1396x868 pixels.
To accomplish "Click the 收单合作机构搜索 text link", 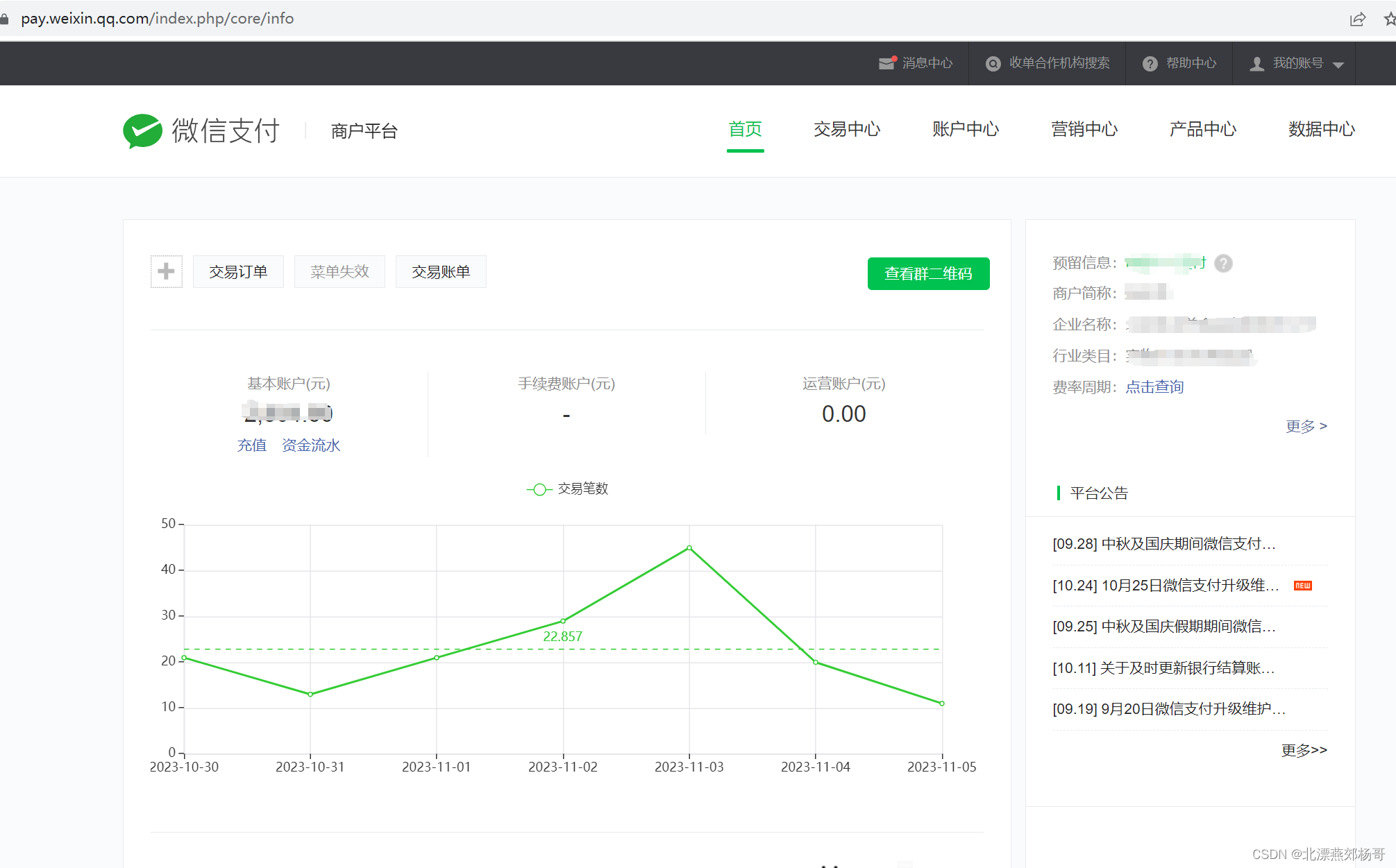I will point(1059,63).
